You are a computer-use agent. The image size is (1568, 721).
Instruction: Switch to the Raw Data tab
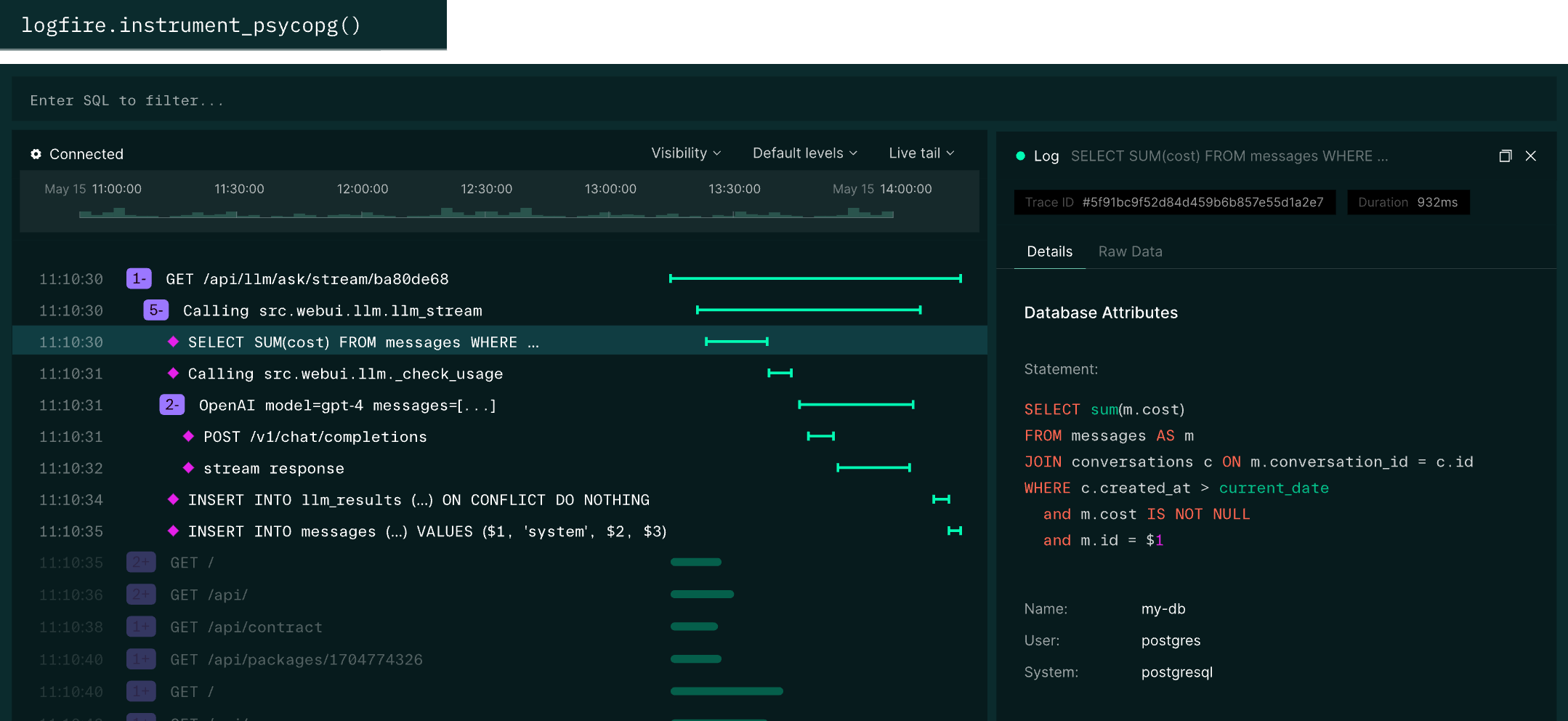point(1131,251)
